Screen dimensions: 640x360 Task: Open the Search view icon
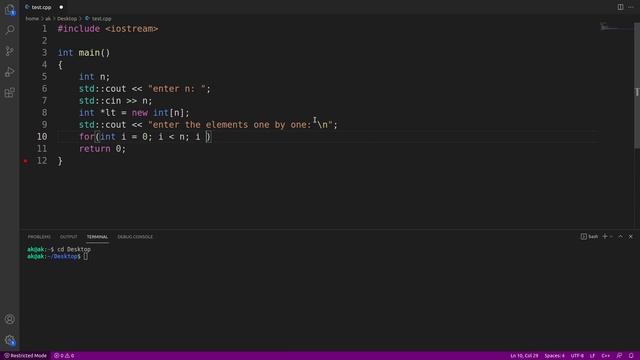pos(10,30)
